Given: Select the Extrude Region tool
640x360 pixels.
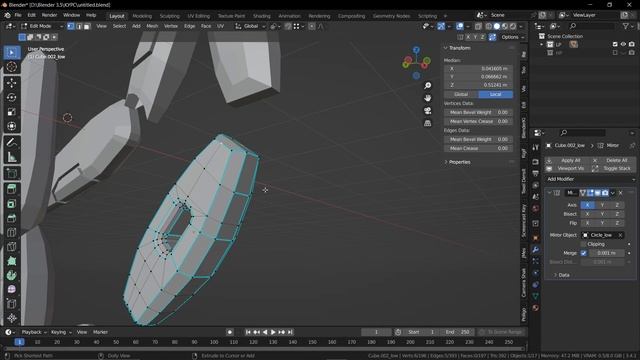Looking at the screenshot, I should [11, 189].
